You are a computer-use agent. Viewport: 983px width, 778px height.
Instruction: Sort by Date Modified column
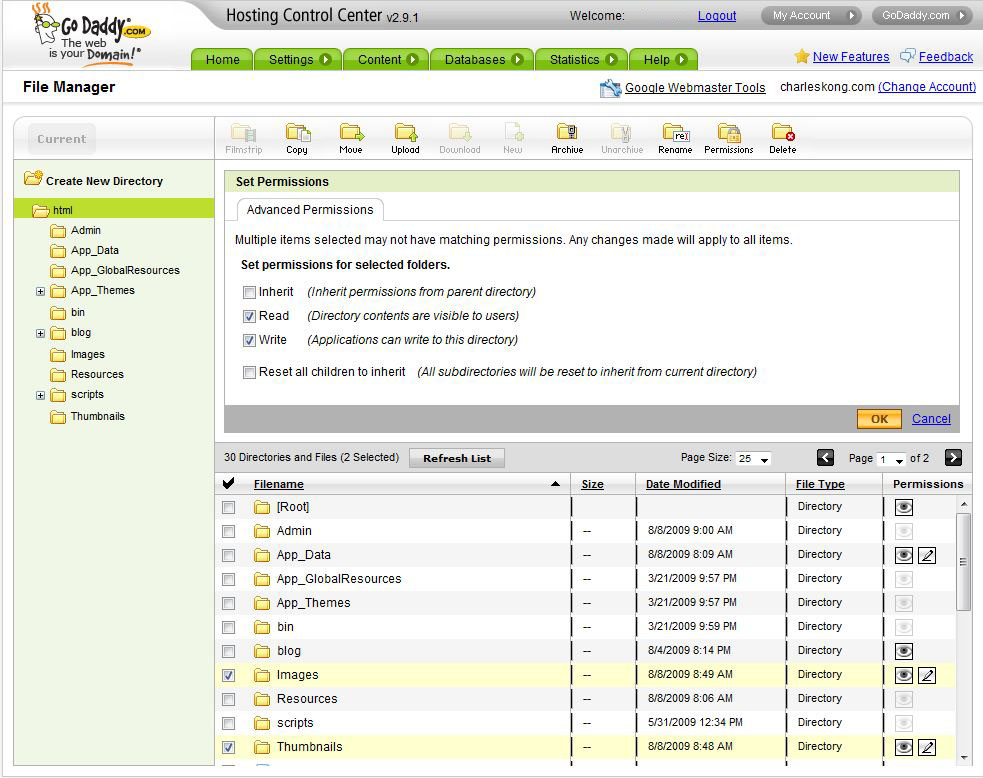(683, 484)
